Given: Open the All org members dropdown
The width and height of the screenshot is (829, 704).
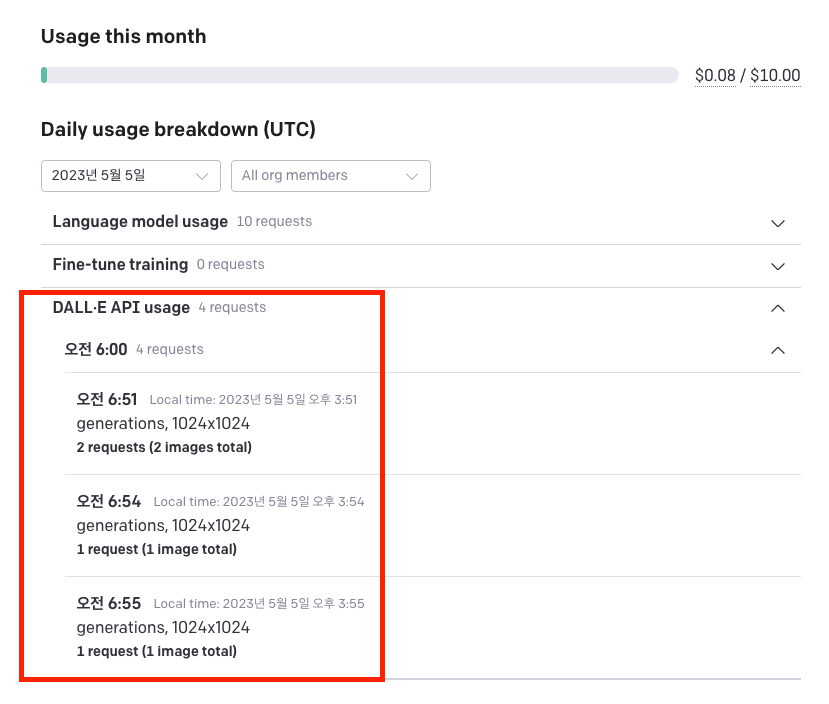Looking at the screenshot, I should pyautogui.click(x=330, y=176).
